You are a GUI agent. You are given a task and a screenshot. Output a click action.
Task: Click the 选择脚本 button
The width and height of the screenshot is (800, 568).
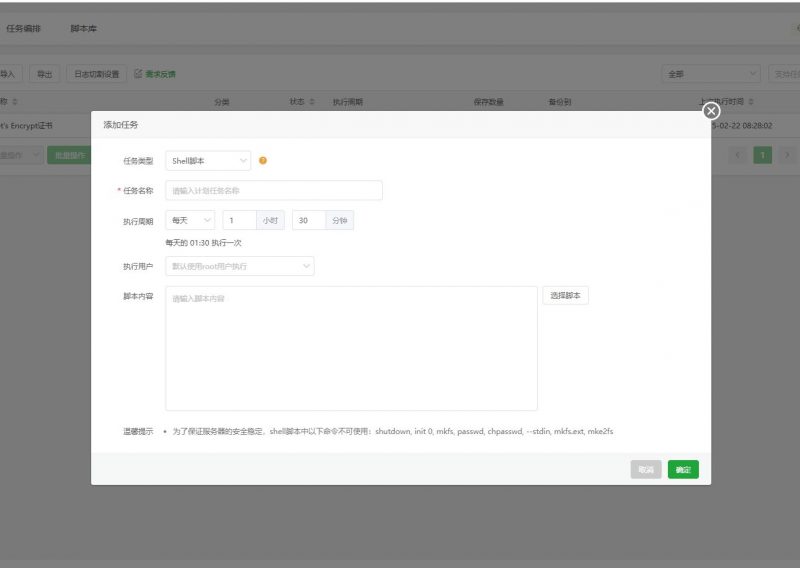tap(565, 295)
